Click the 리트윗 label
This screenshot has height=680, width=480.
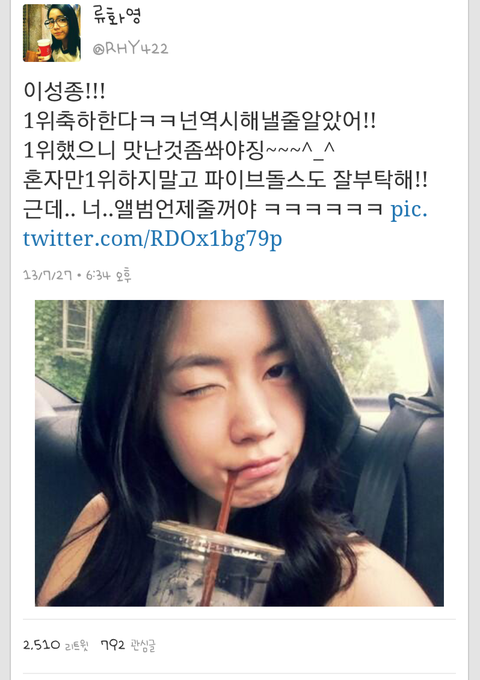click(x=77, y=646)
